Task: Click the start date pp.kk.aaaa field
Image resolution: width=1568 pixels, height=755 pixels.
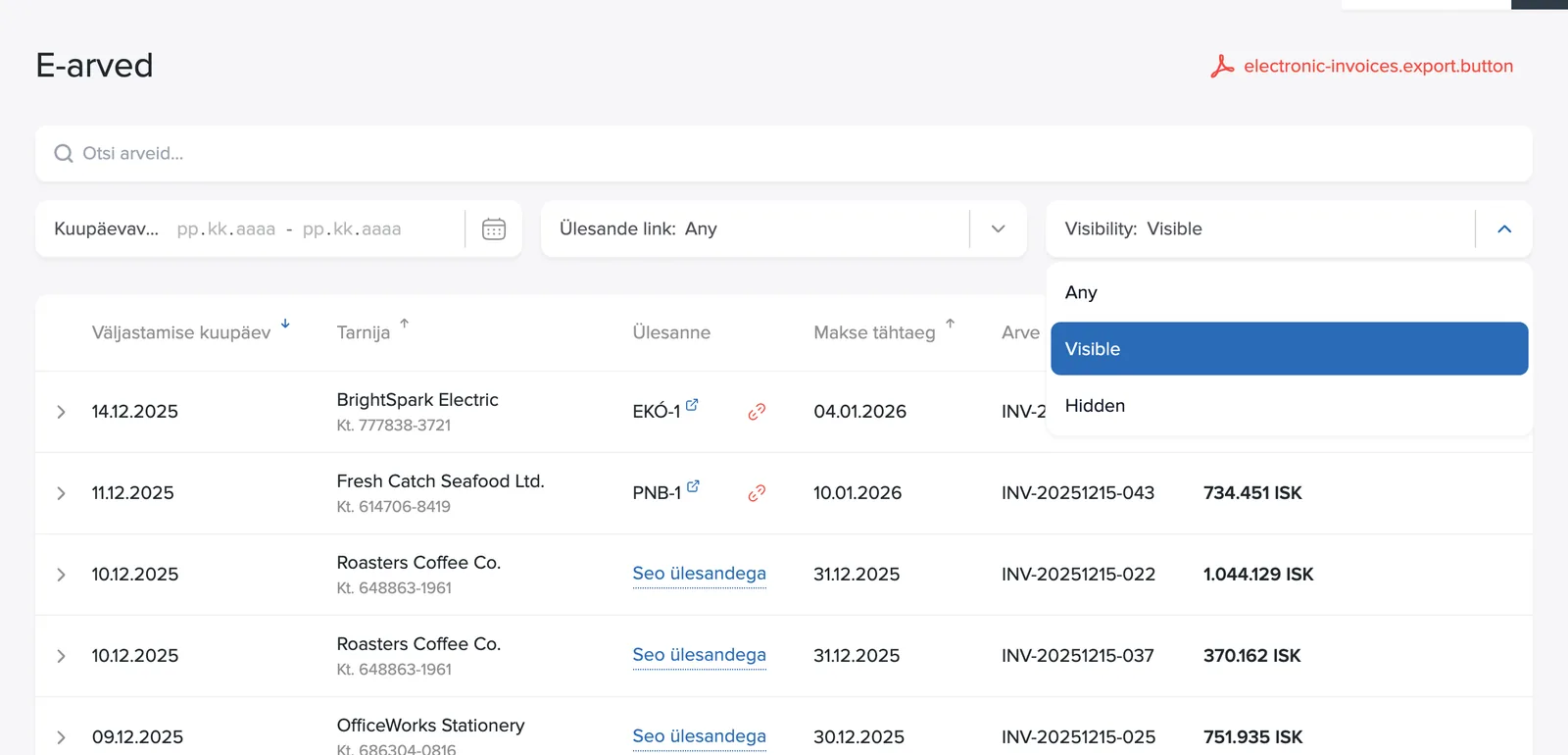Action: tap(226, 228)
